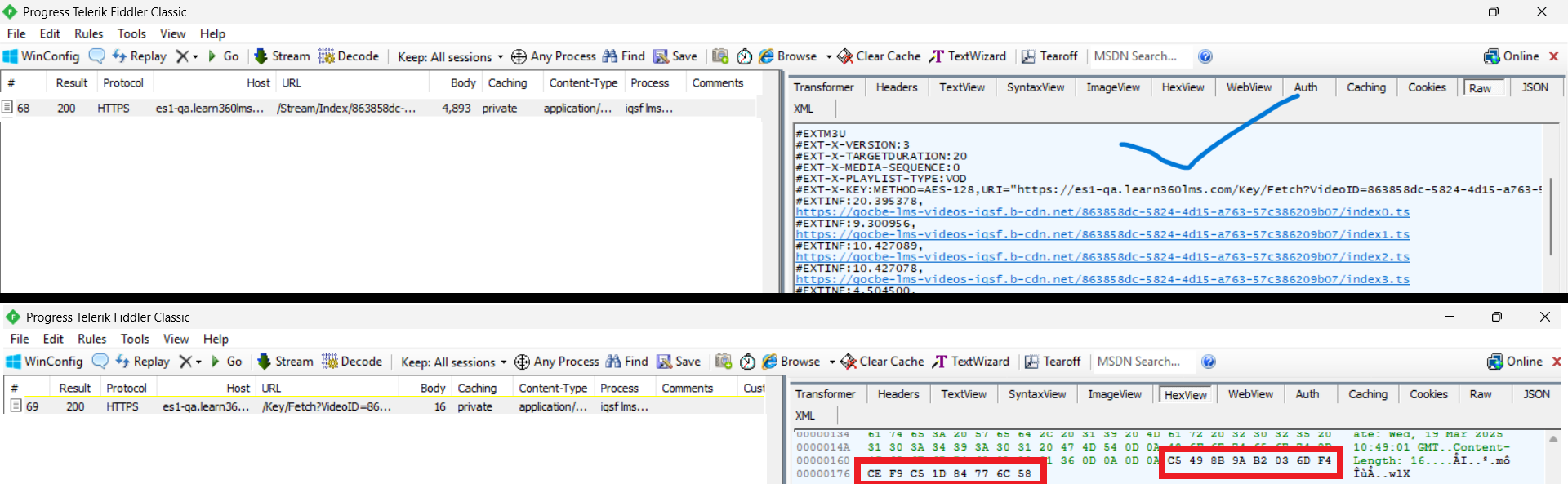Image resolution: width=1568 pixels, height=484 pixels.
Task: Select the Transformer tab in top window
Action: [x=823, y=87]
